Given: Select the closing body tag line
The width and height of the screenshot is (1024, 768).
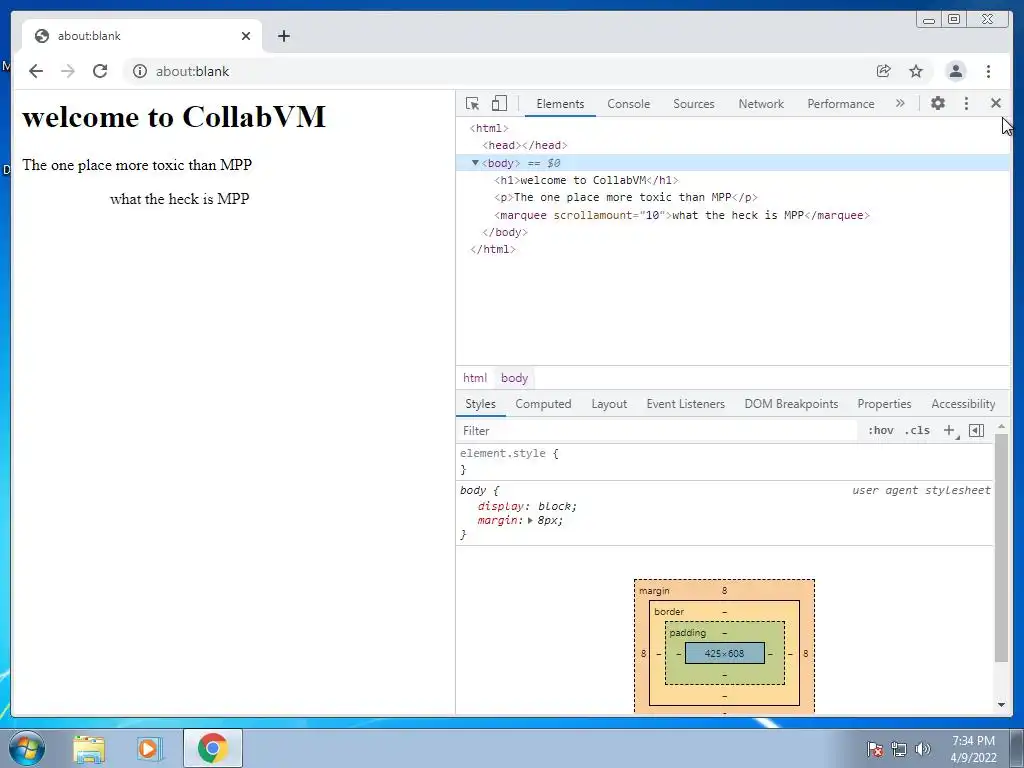Looking at the screenshot, I should [505, 232].
